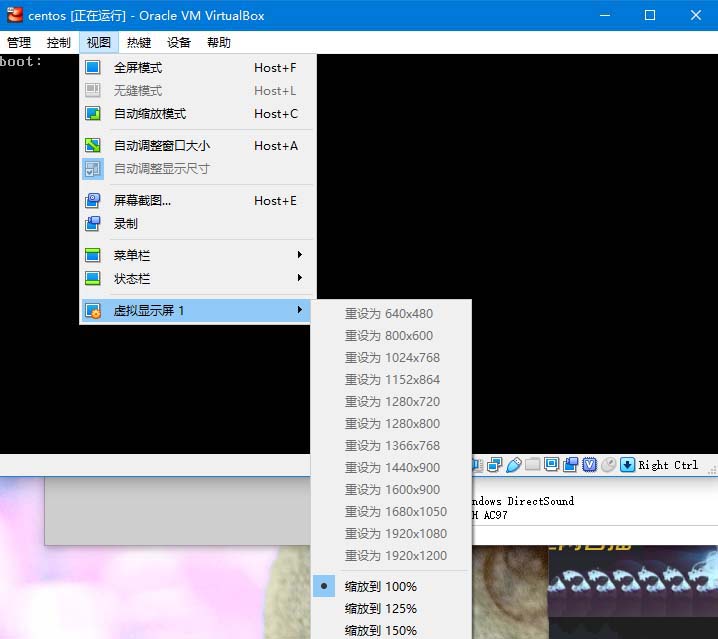Screen dimensions: 718x639
Task: Select the Scaled mode icon (自动缩放模式)
Action: coord(92,113)
